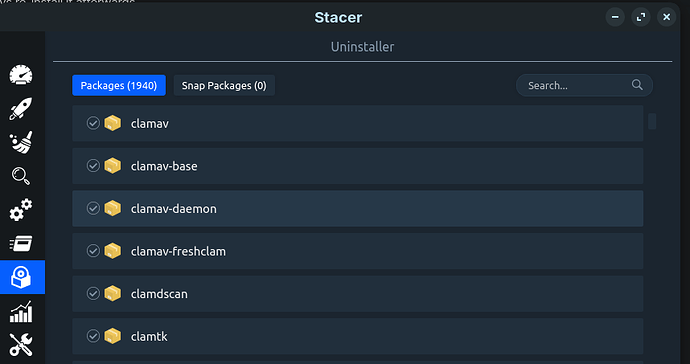690x364 pixels.
Task: Select the Uninstaller sidebar icon
Action: click(x=22, y=277)
